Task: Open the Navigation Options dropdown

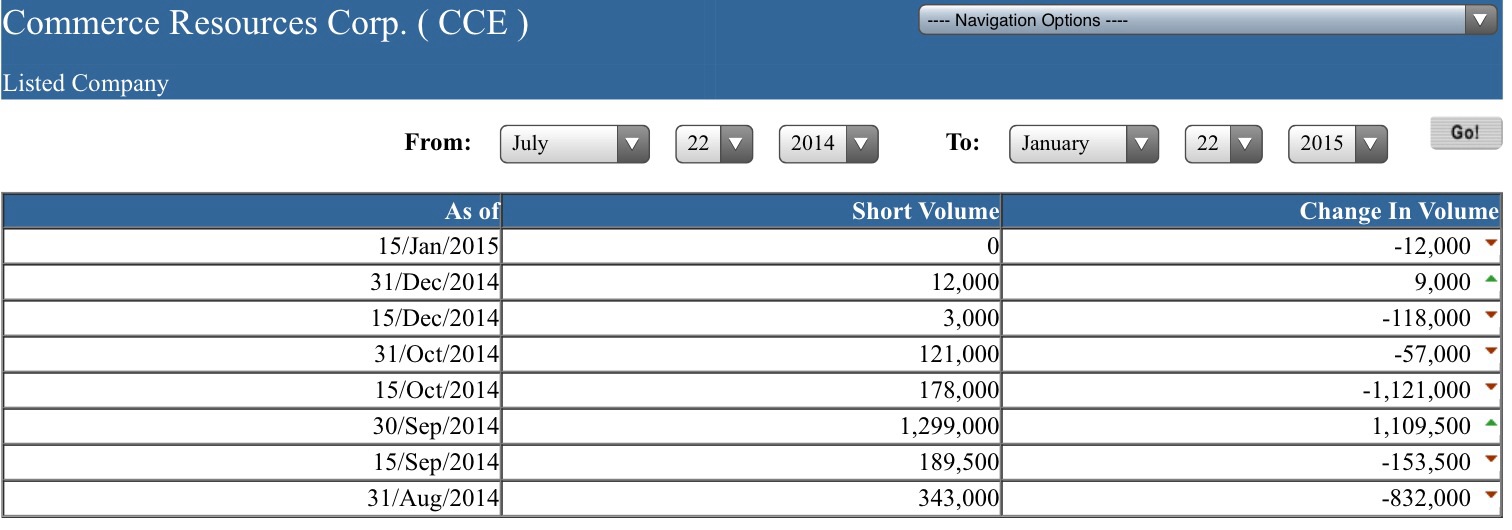Action: [x=1207, y=20]
